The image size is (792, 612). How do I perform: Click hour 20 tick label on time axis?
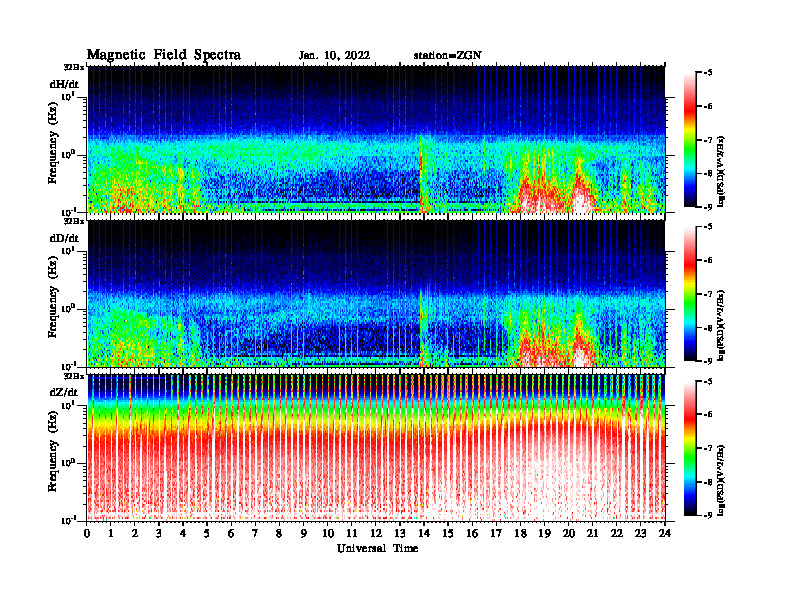pyautogui.click(x=568, y=534)
